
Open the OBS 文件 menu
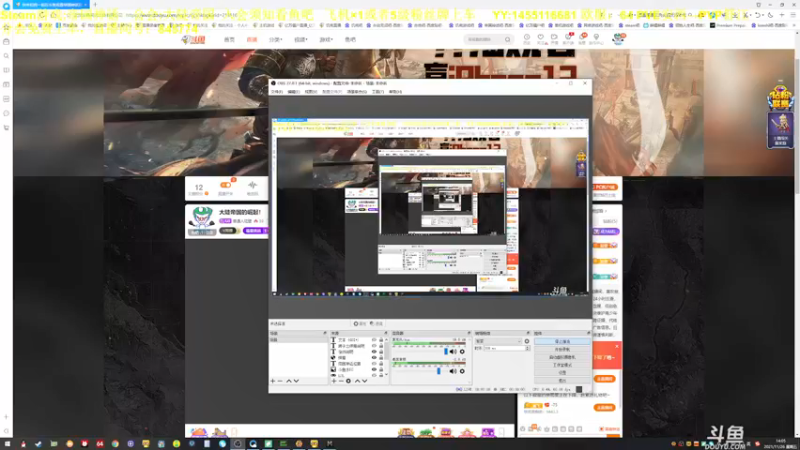(x=277, y=92)
